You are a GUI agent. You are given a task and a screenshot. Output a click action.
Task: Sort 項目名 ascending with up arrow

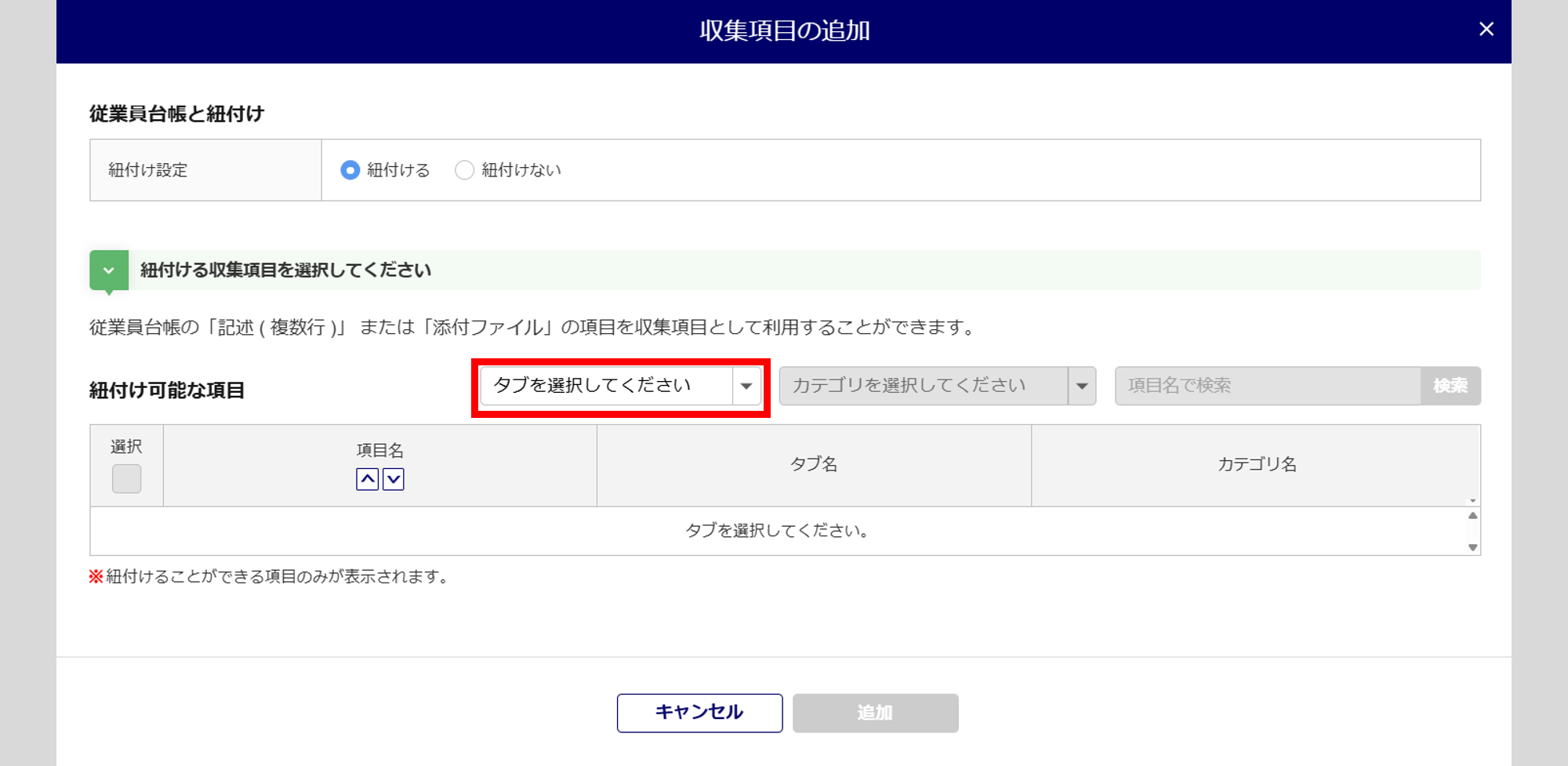coord(367,479)
